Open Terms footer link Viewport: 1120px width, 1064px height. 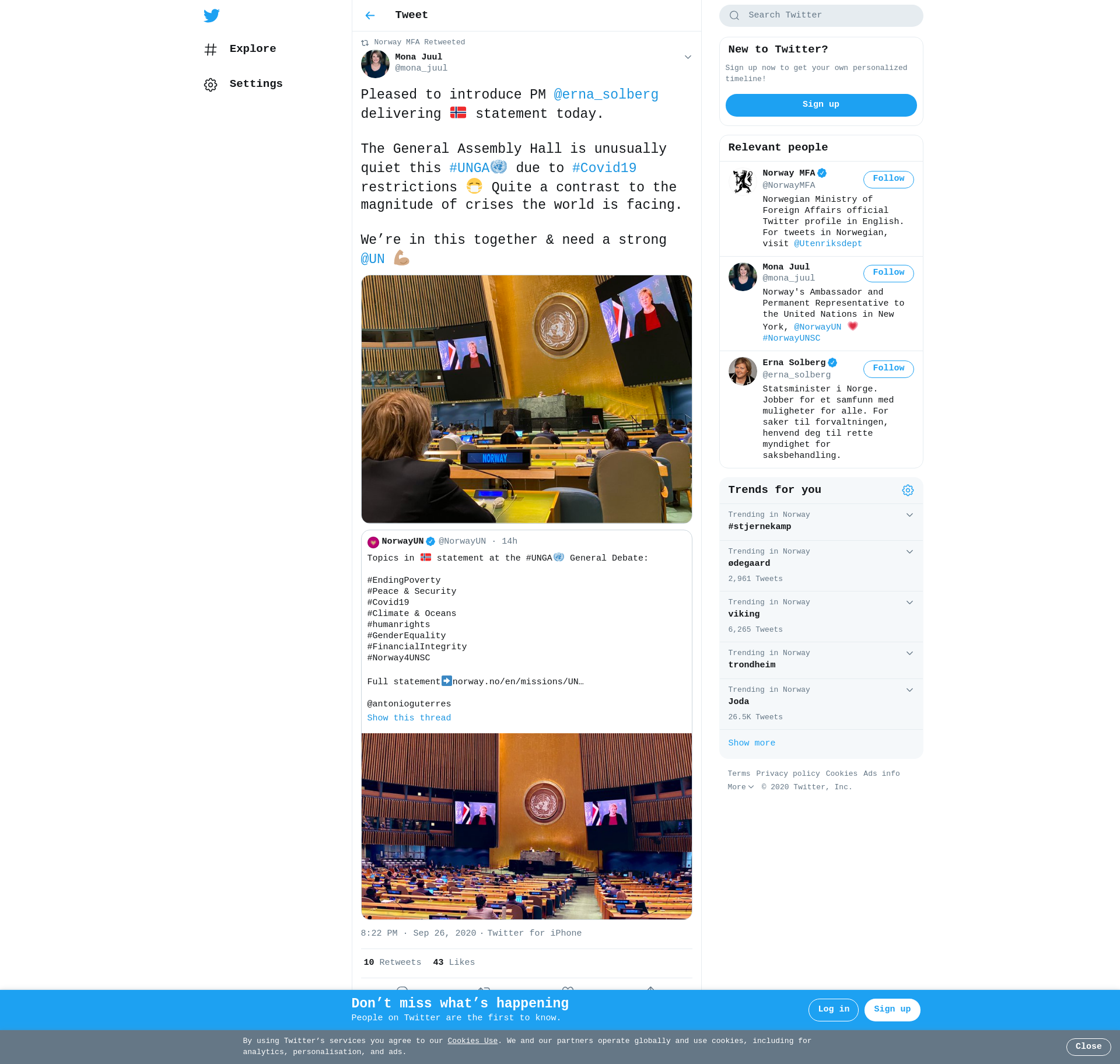click(x=738, y=773)
